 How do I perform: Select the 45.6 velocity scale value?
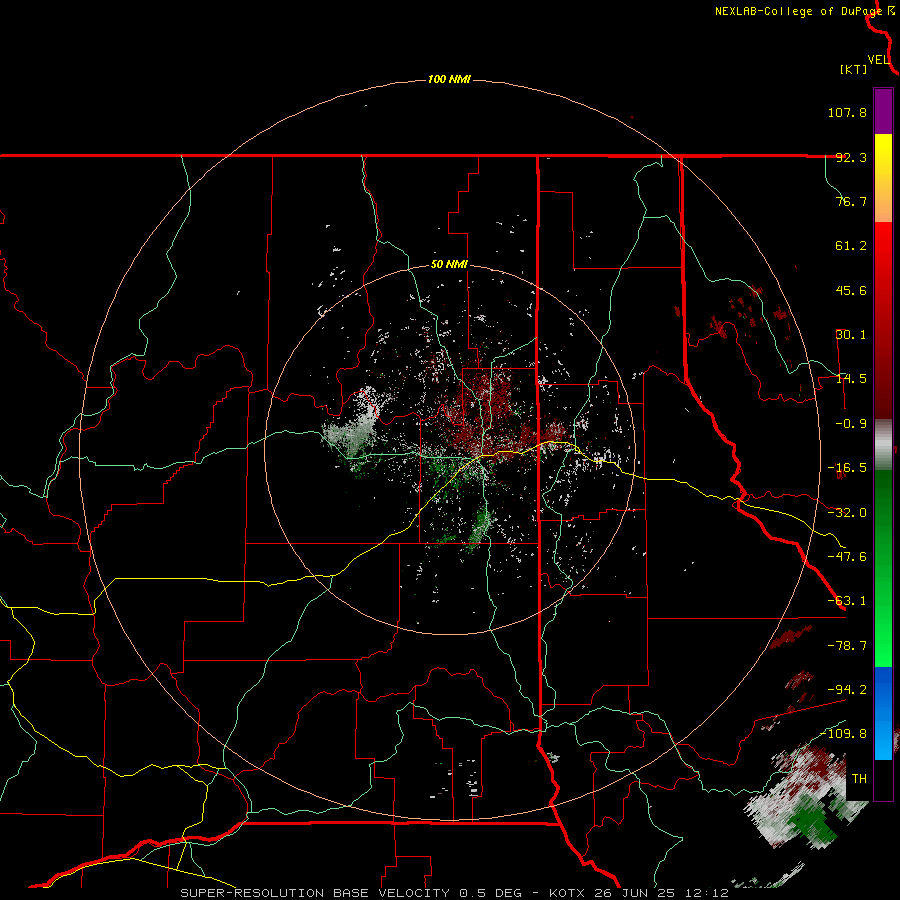[851, 290]
